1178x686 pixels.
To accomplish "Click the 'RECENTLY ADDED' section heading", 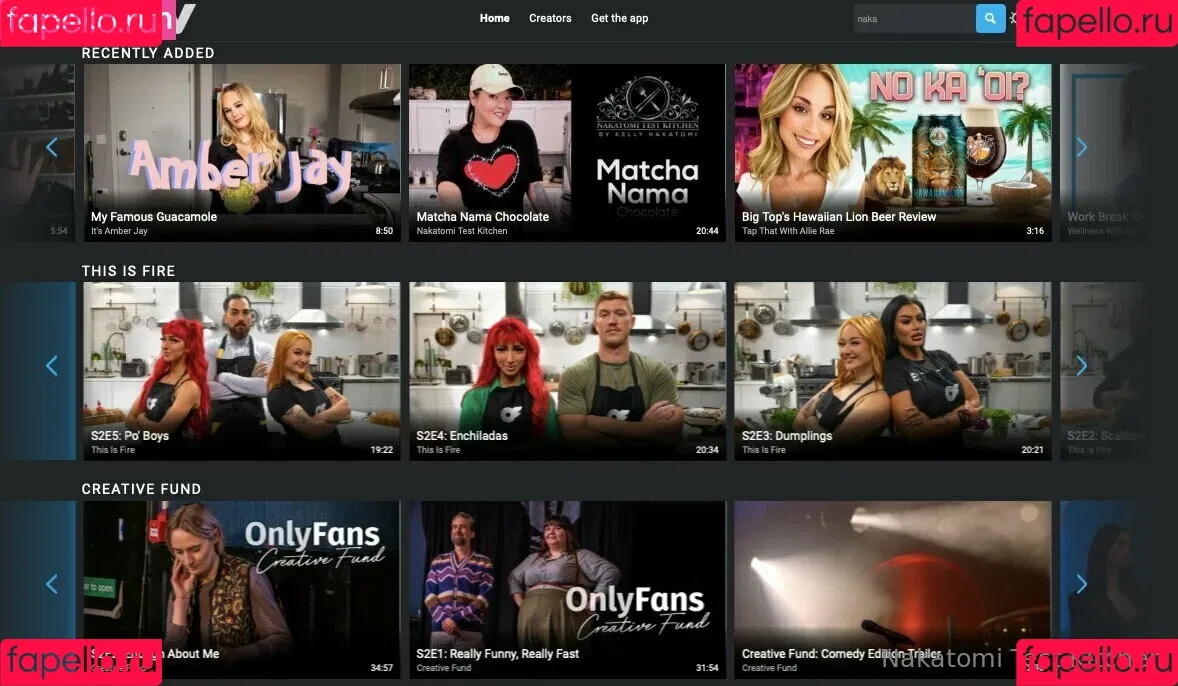I will [x=148, y=53].
